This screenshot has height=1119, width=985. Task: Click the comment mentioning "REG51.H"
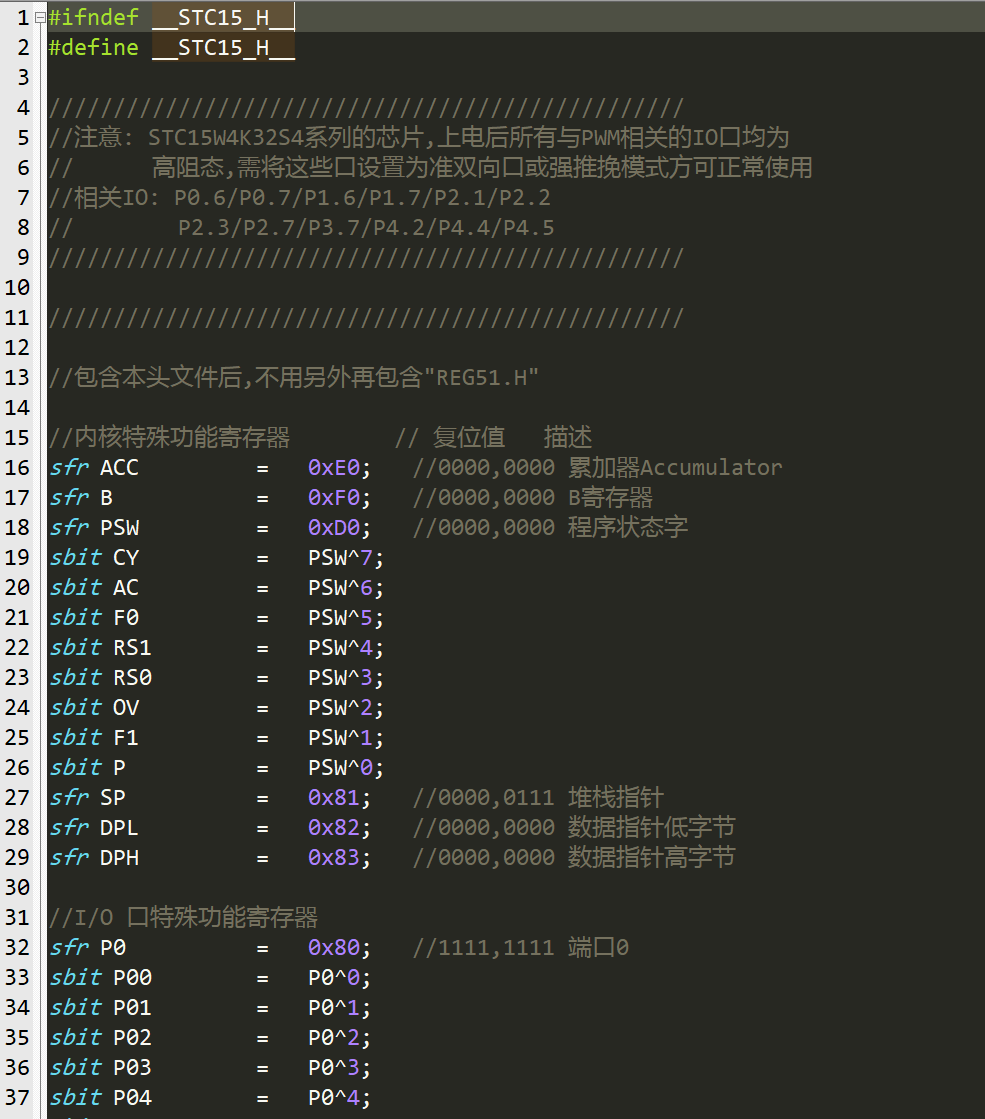[x=293, y=378]
